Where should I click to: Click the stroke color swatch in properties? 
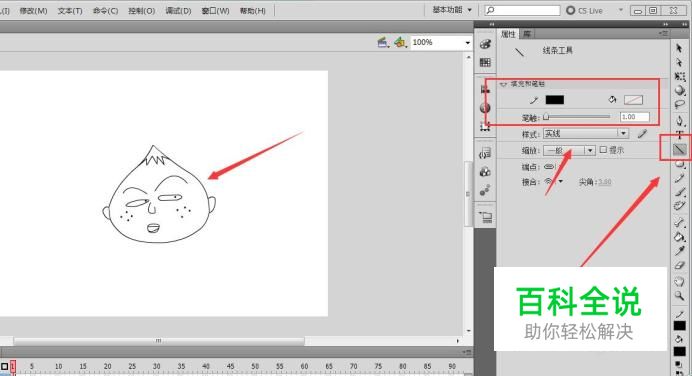(555, 100)
